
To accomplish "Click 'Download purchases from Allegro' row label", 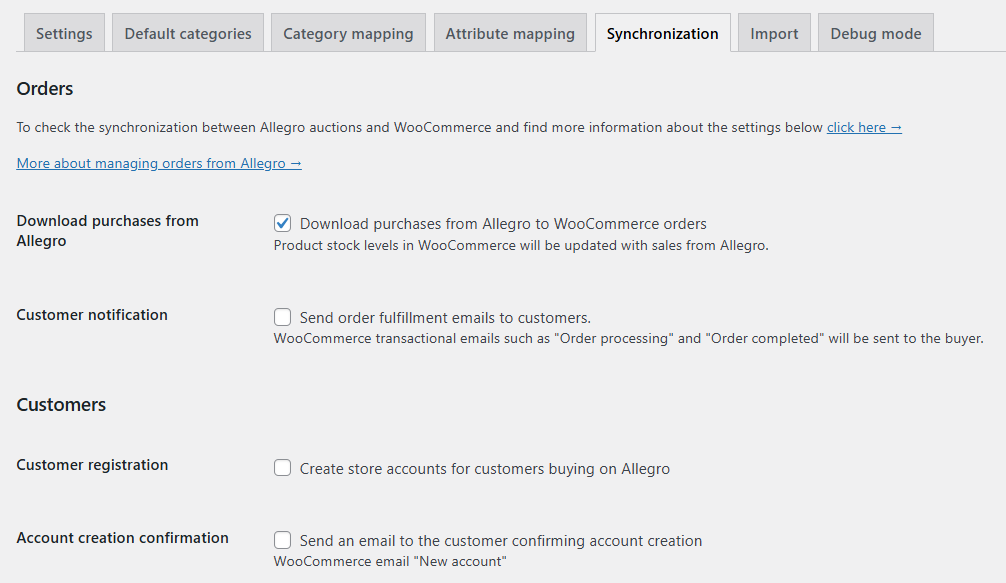I will point(108,231).
